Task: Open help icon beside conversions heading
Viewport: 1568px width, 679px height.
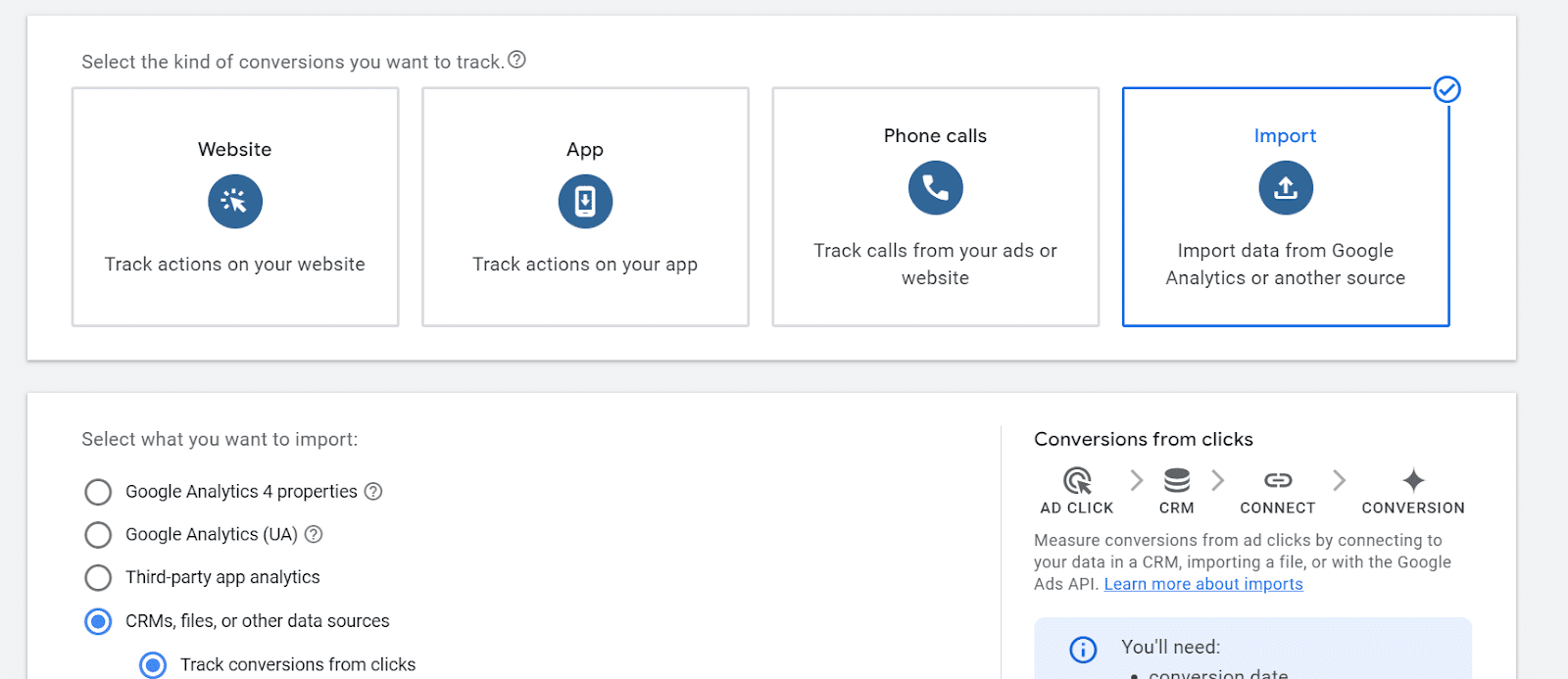Action: 517,60
